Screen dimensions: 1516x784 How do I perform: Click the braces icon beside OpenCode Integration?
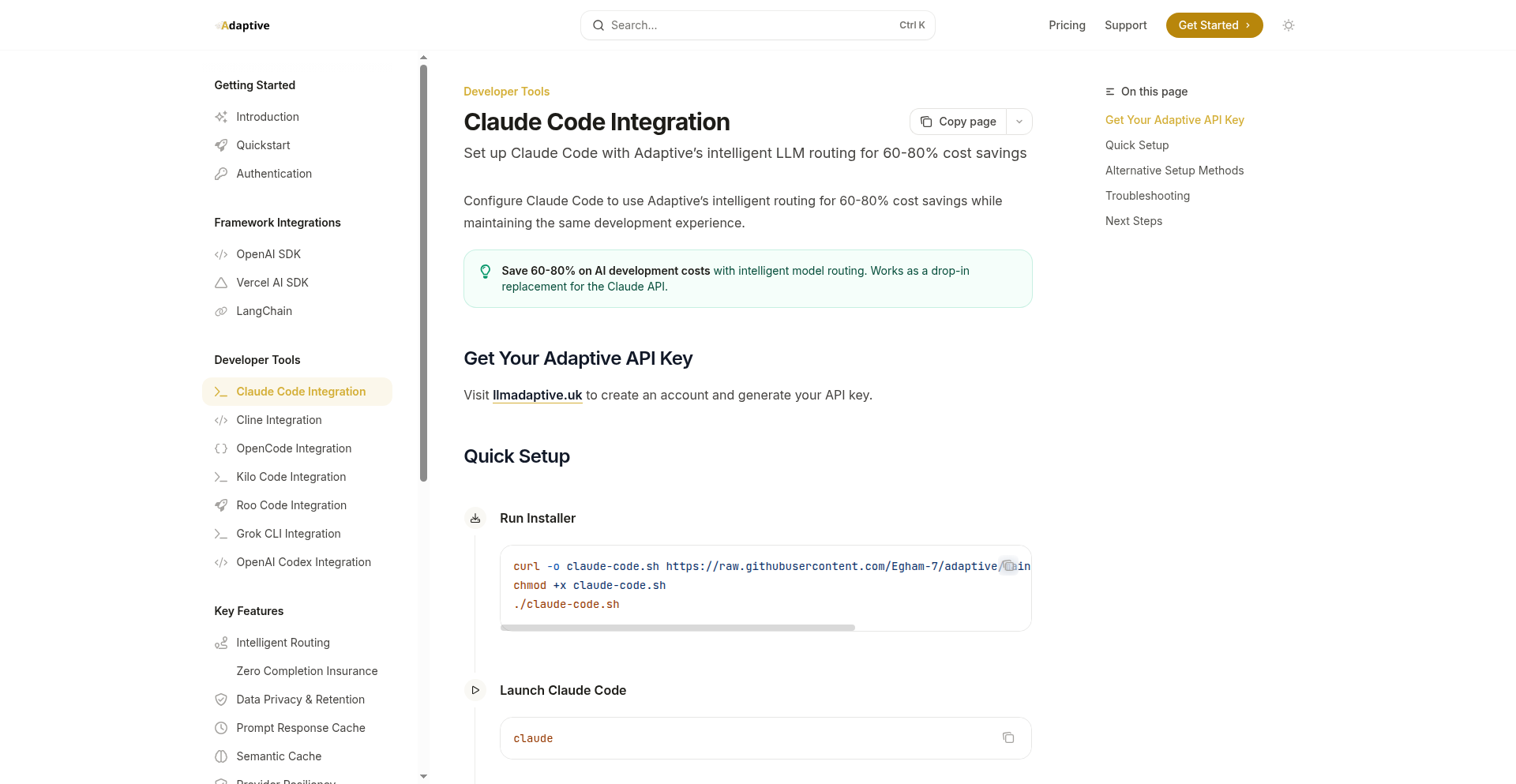pos(221,448)
